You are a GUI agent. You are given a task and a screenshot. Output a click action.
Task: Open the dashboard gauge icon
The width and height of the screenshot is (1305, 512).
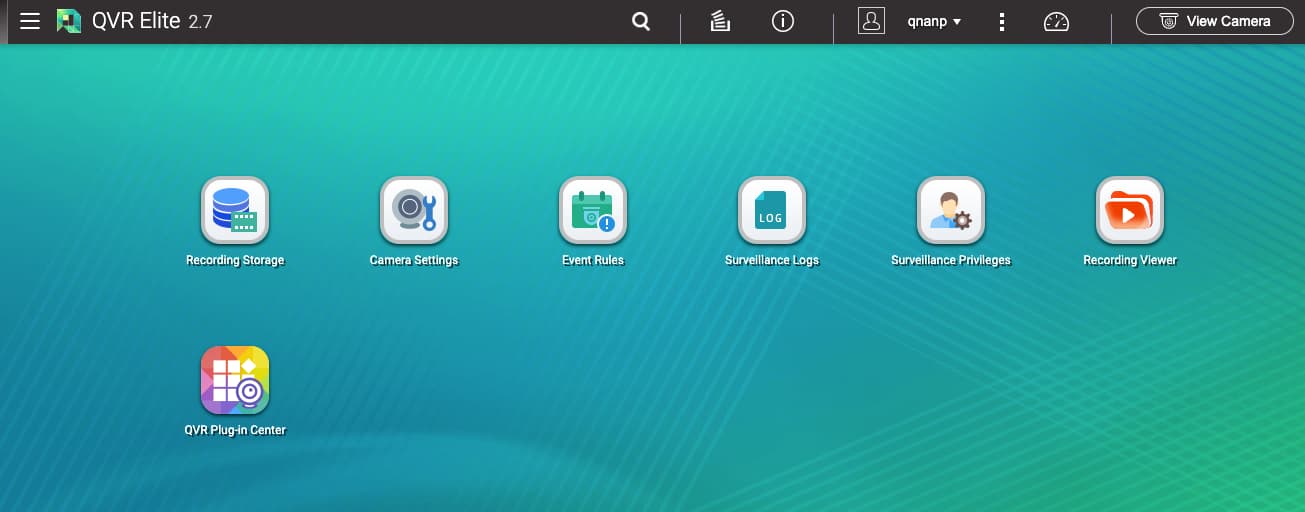[x=1056, y=21]
